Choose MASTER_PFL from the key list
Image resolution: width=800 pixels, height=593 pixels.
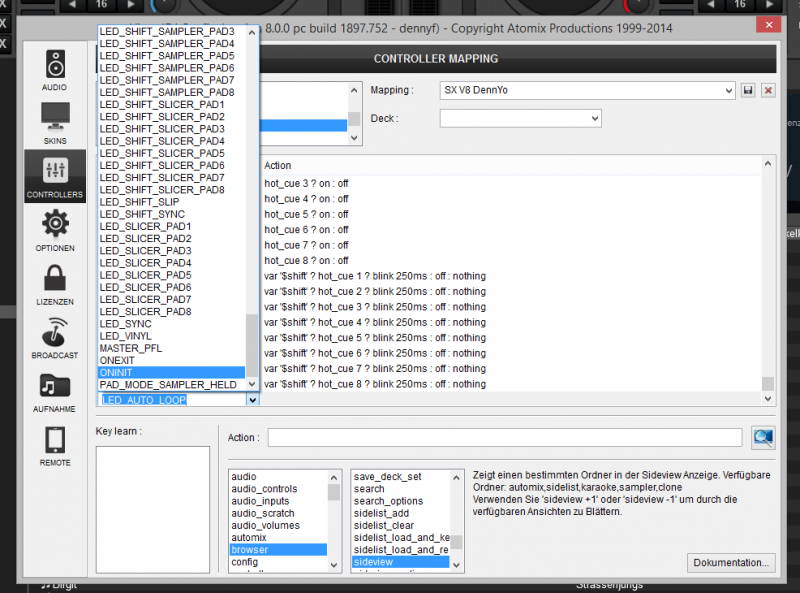pyautogui.click(x=171, y=348)
